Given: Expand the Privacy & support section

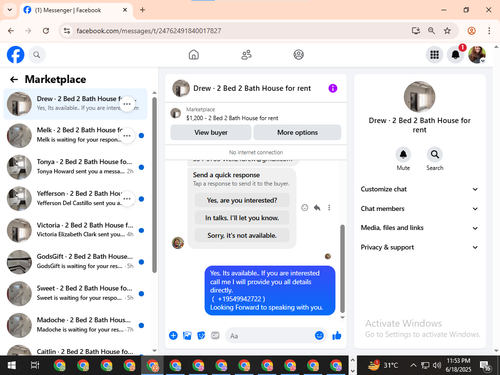Looking at the screenshot, I should point(419,247).
